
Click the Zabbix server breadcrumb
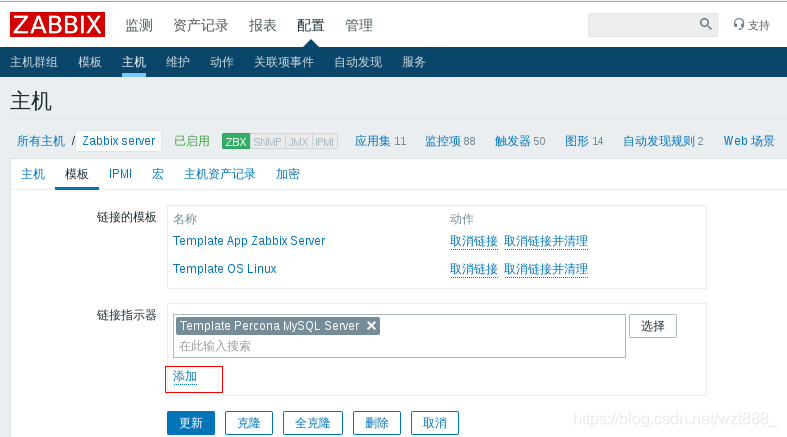(118, 141)
